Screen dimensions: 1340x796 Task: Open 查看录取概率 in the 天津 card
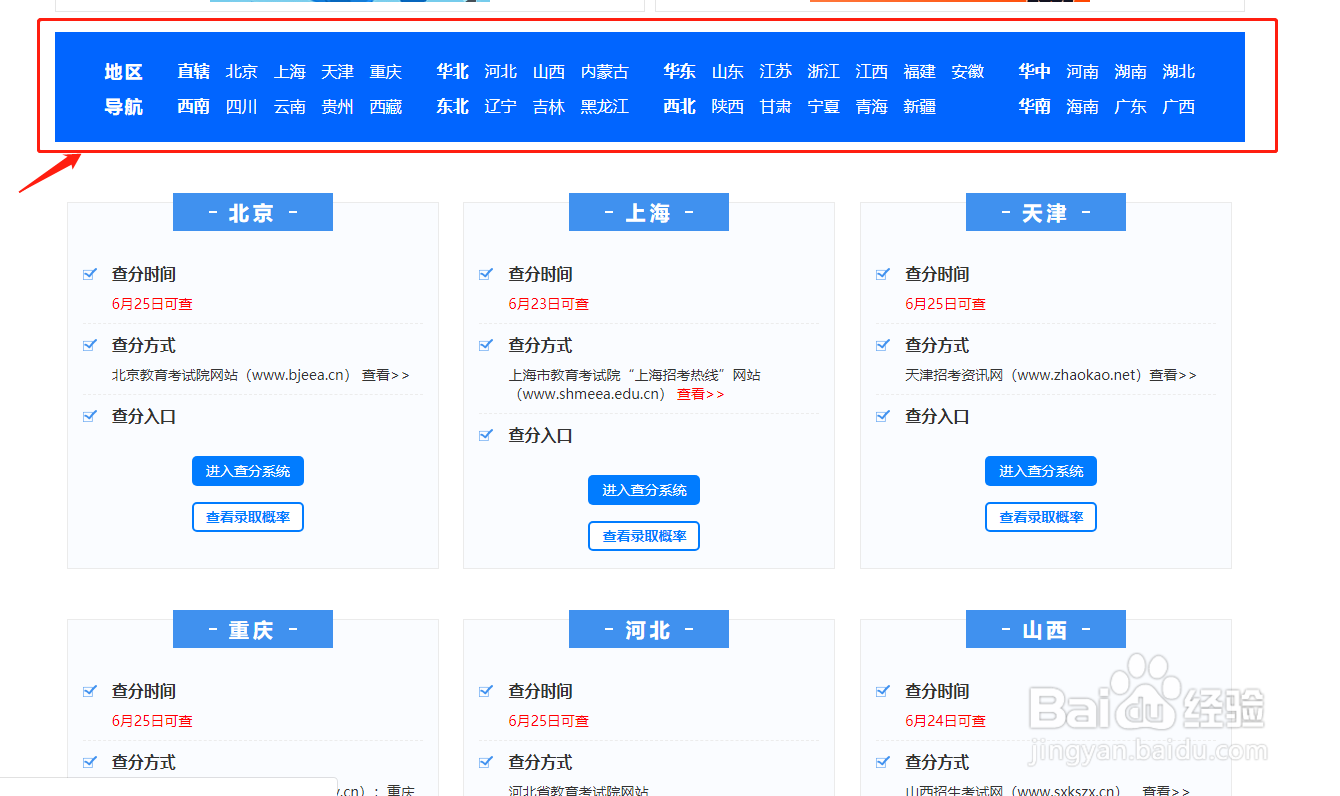1041,517
